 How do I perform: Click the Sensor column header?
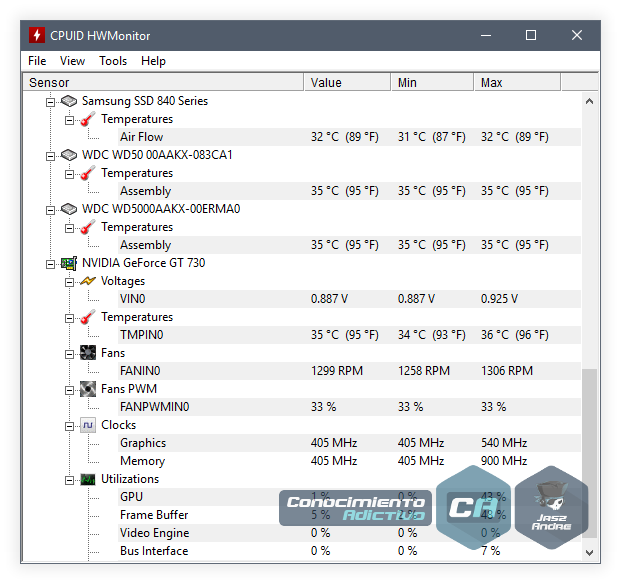[x=163, y=82]
